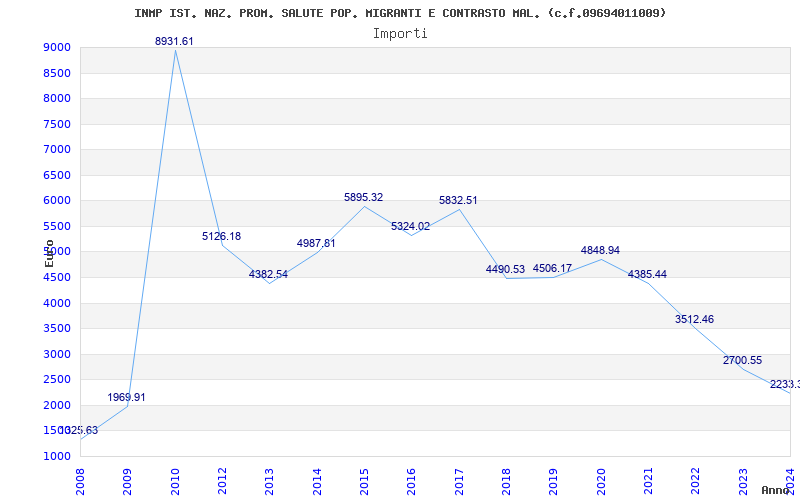800x500 pixels.
Task: Select the 3512.46 value label
Action: (x=694, y=319)
